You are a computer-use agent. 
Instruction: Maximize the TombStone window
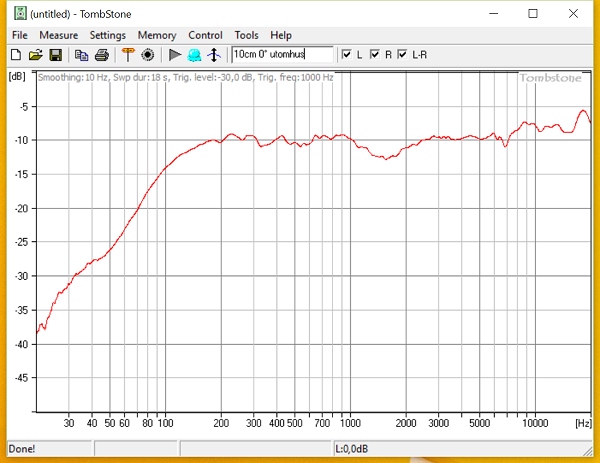tap(533, 14)
